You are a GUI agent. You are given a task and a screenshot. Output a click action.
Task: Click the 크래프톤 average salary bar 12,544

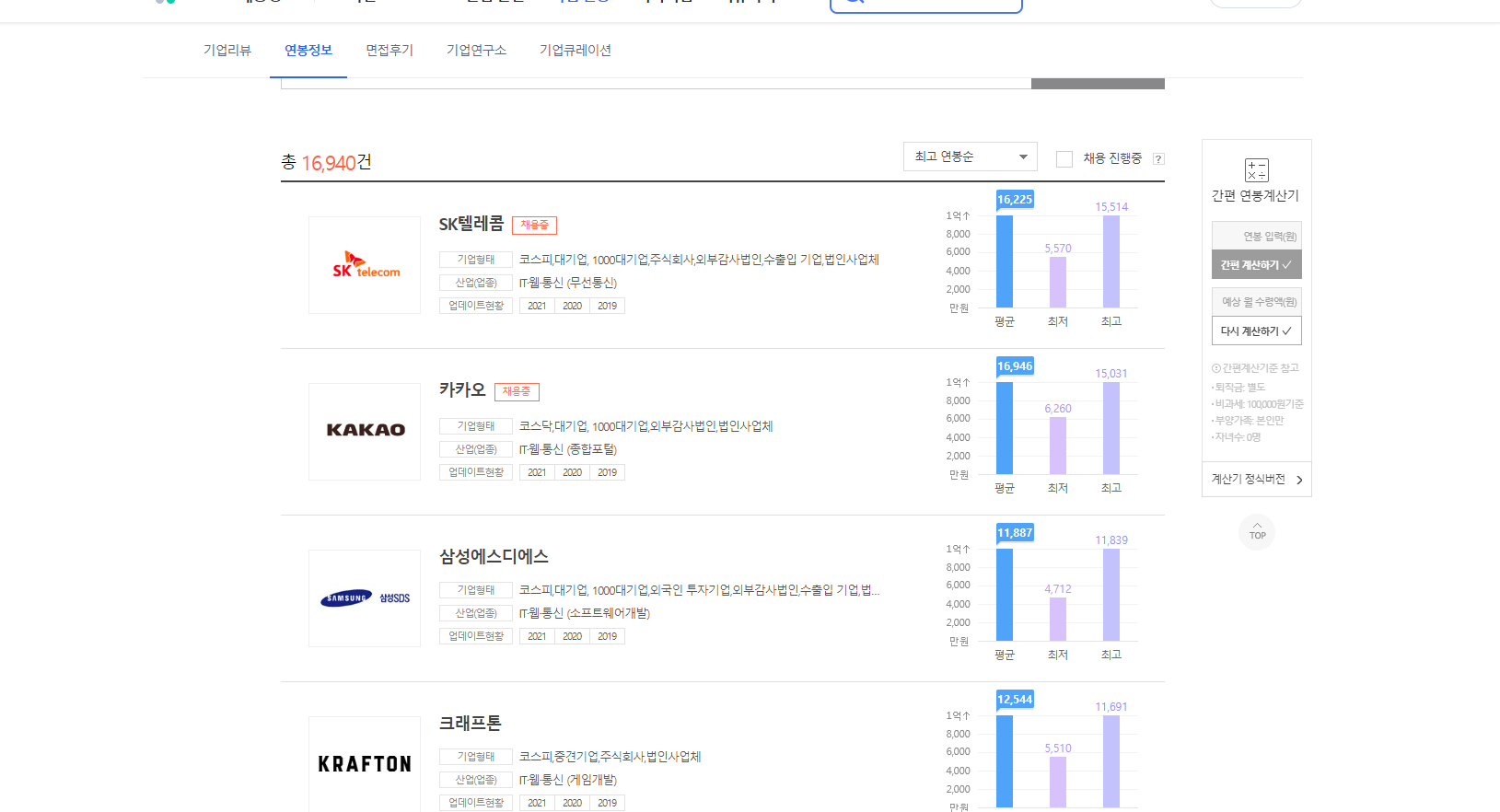pyautogui.click(x=1005, y=761)
